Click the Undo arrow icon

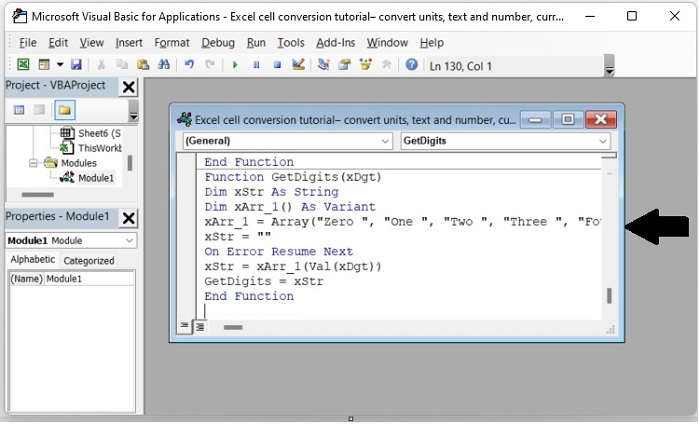[x=189, y=65]
